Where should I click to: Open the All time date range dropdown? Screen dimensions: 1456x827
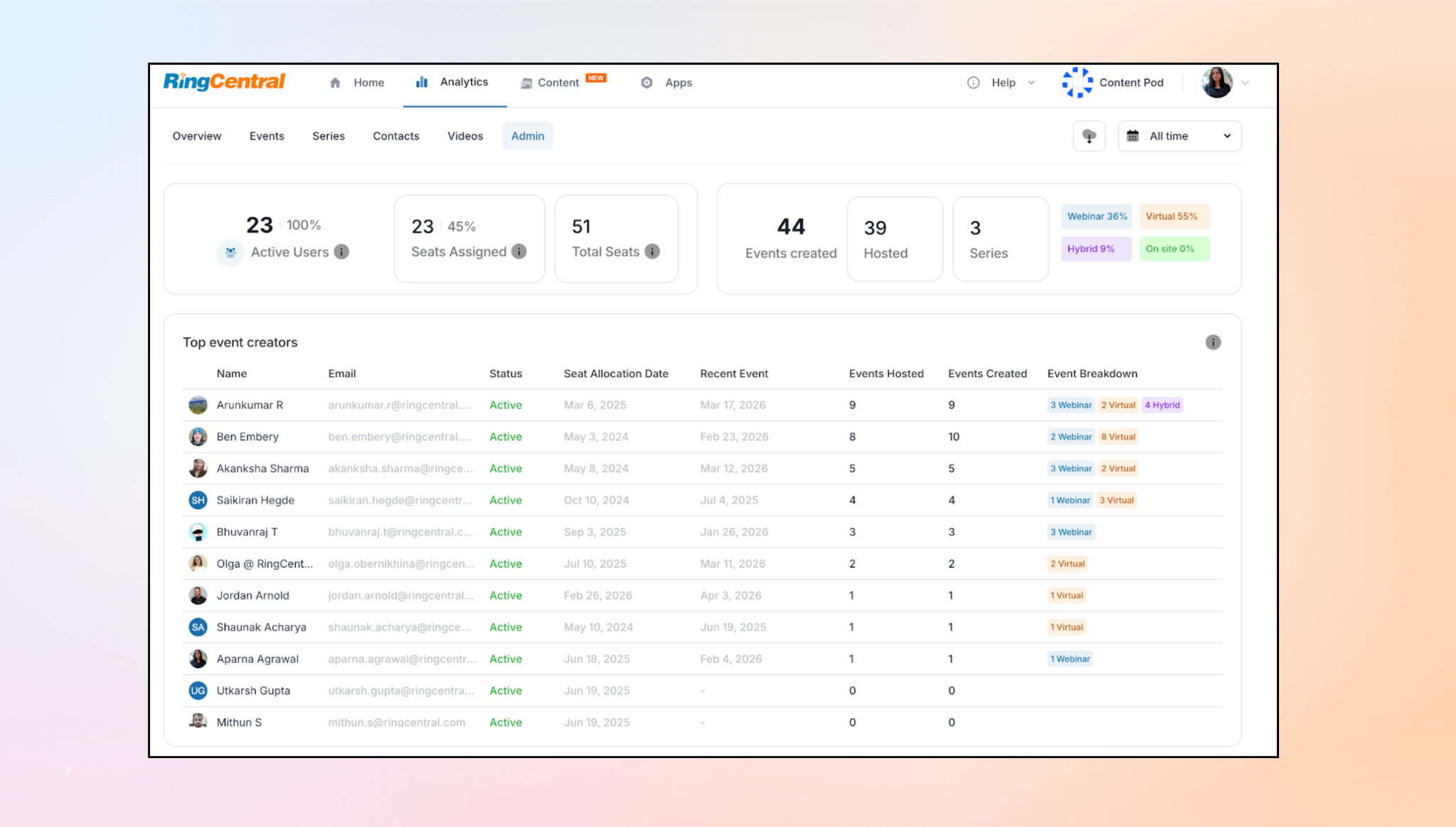pyautogui.click(x=1179, y=136)
